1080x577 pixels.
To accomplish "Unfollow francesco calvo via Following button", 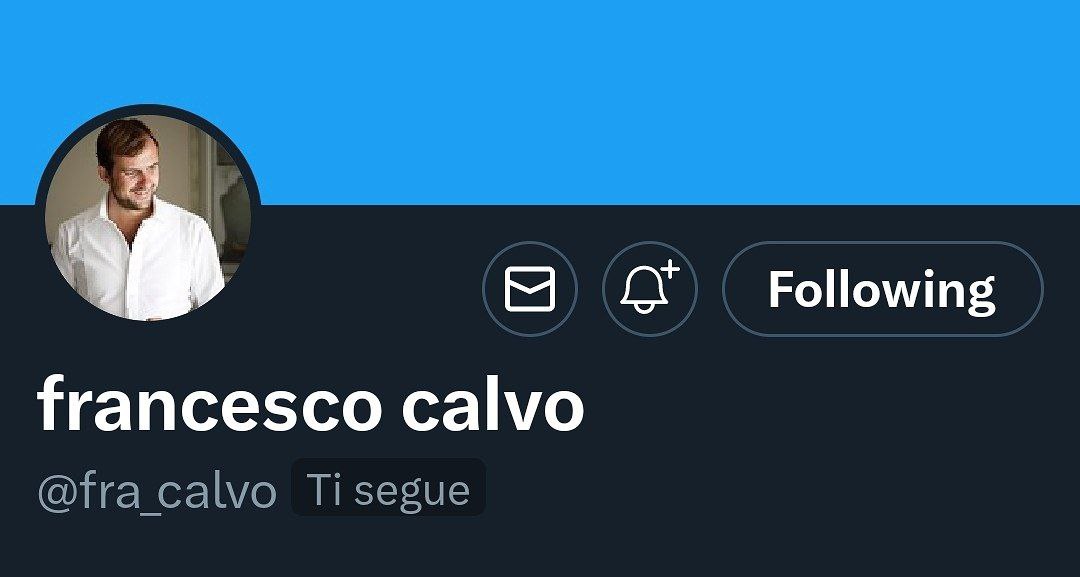I will click(x=882, y=288).
